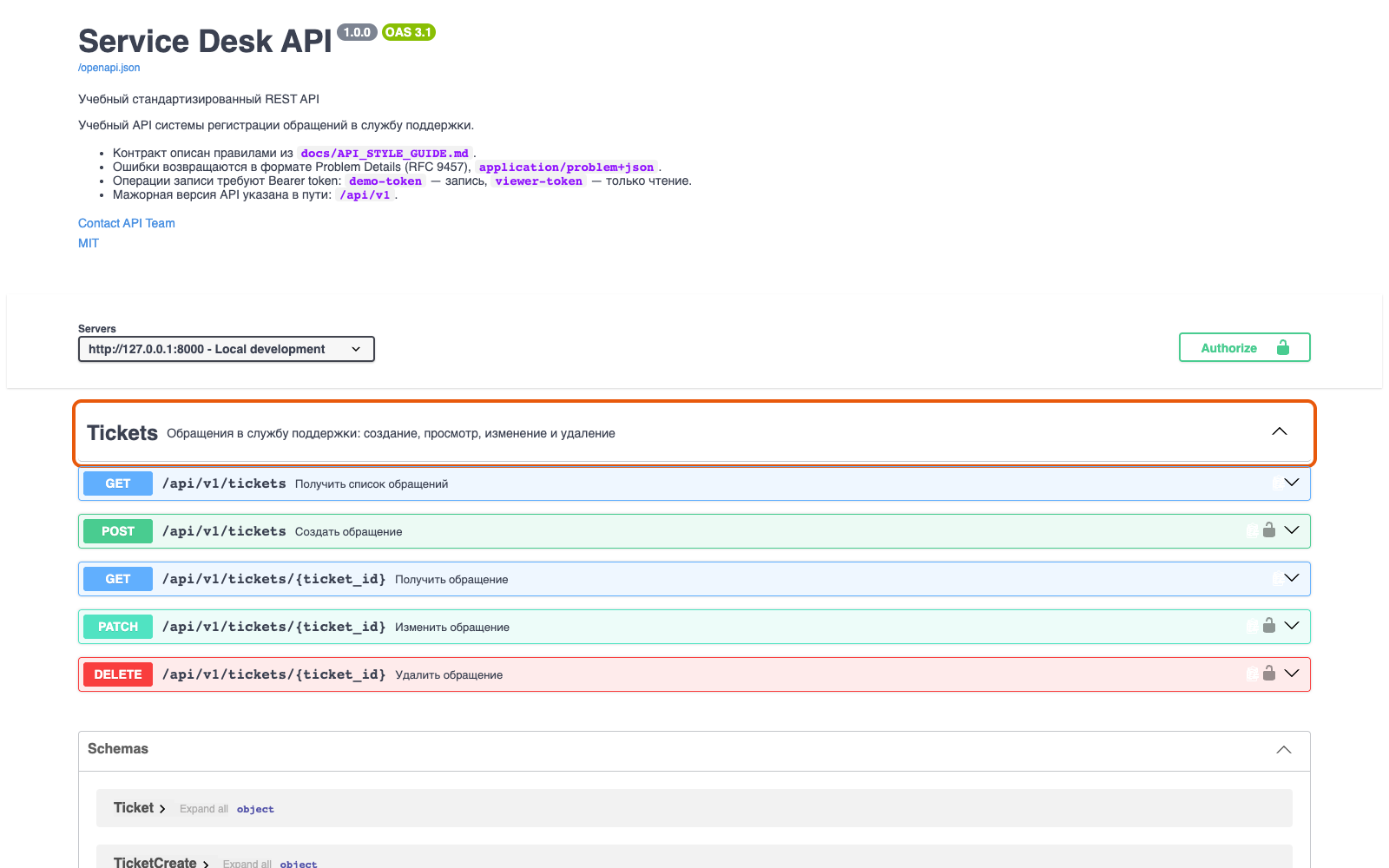Click 'Изменить обращение' summary text
Viewport: 1389px width, 868px height.
[x=452, y=628]
